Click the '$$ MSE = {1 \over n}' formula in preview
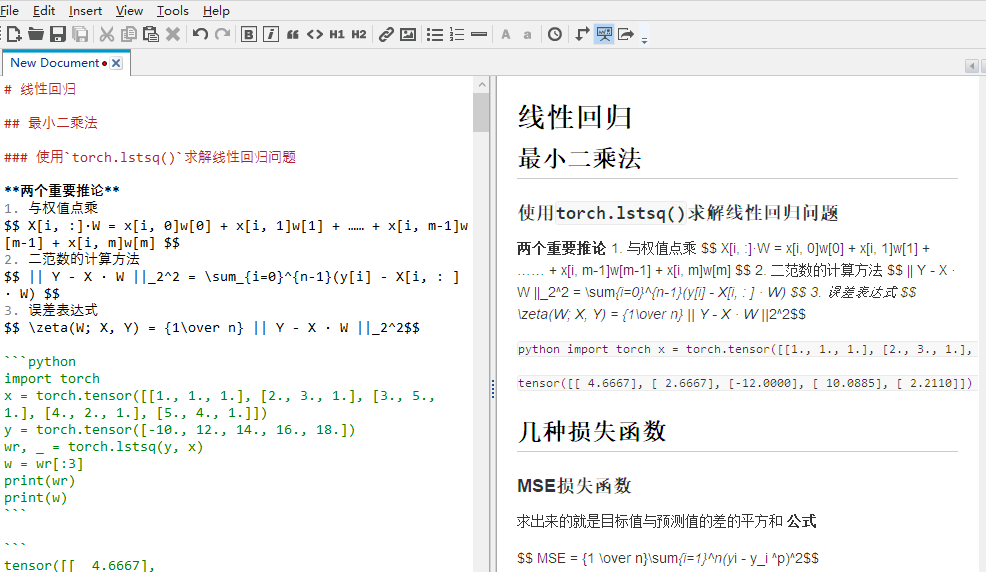Image resolution: width=986 pixels, height=572 pixels. pyautogui.click(x=668, y=558)
